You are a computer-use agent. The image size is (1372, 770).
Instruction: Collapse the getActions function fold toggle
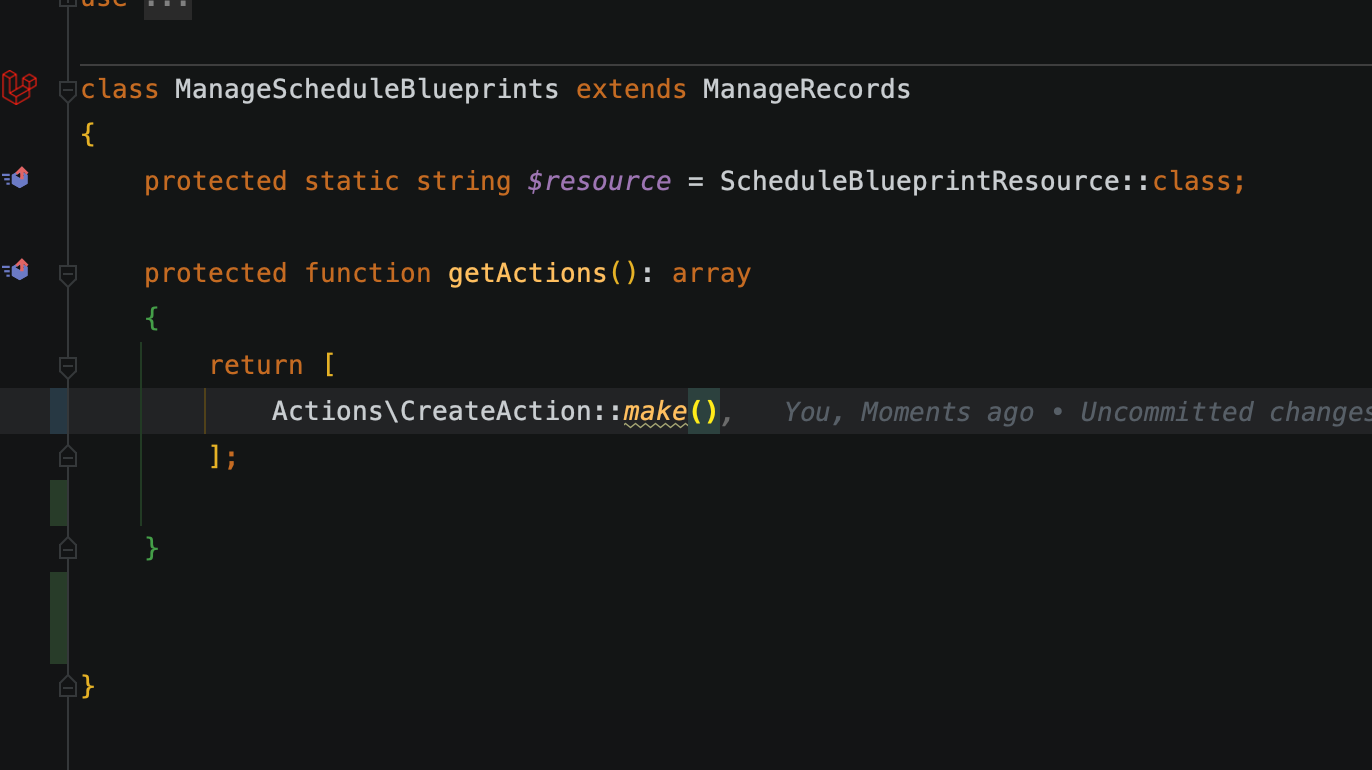[x=67, y=274]
